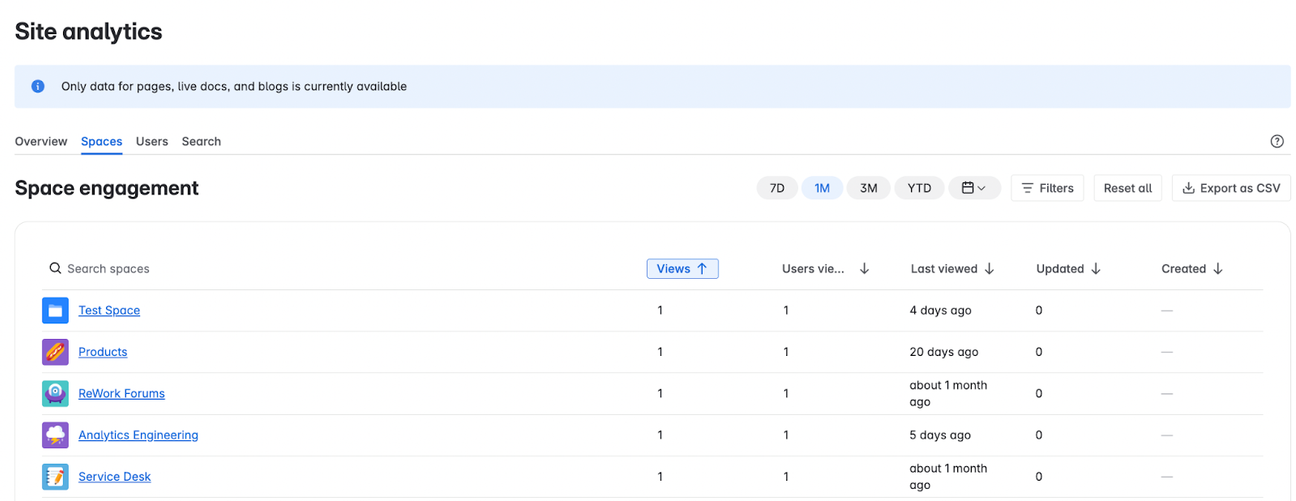Screen dimensions: 1296x501
Task: Click the Space engagement heading
Action: pos(107,188)
